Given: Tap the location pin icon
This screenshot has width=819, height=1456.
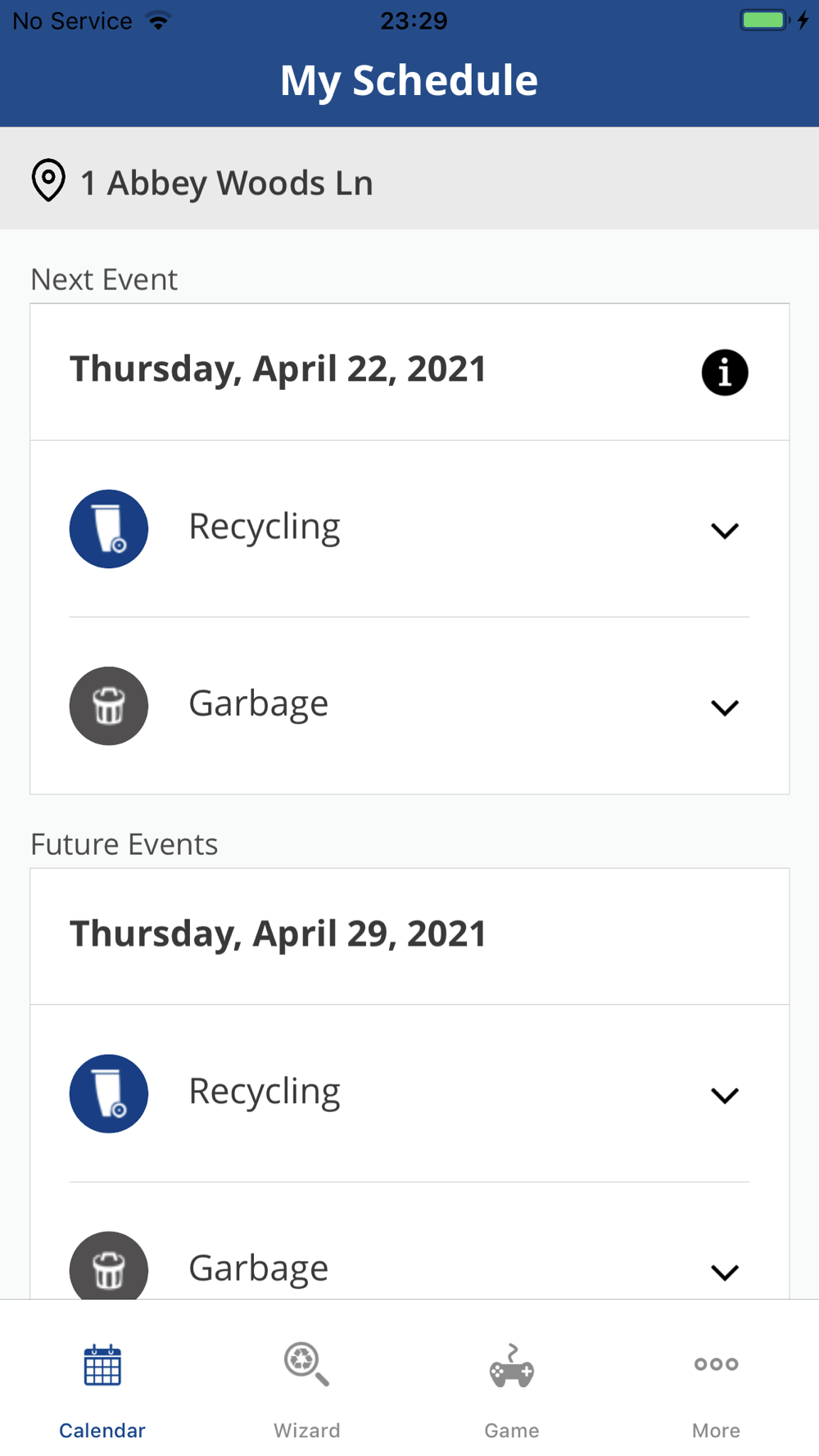Looking at the screenshot, I should tap(48, 180).
